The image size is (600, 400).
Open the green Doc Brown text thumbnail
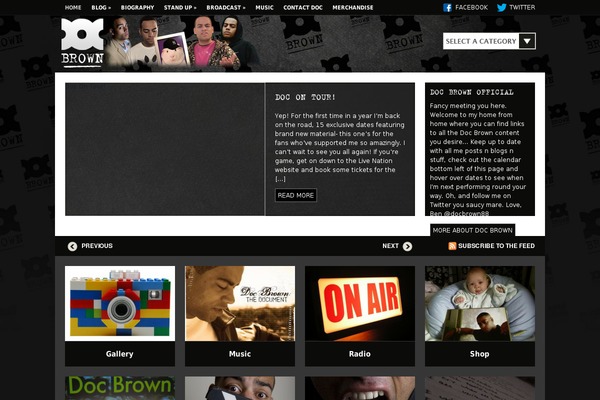click(120, 388)
